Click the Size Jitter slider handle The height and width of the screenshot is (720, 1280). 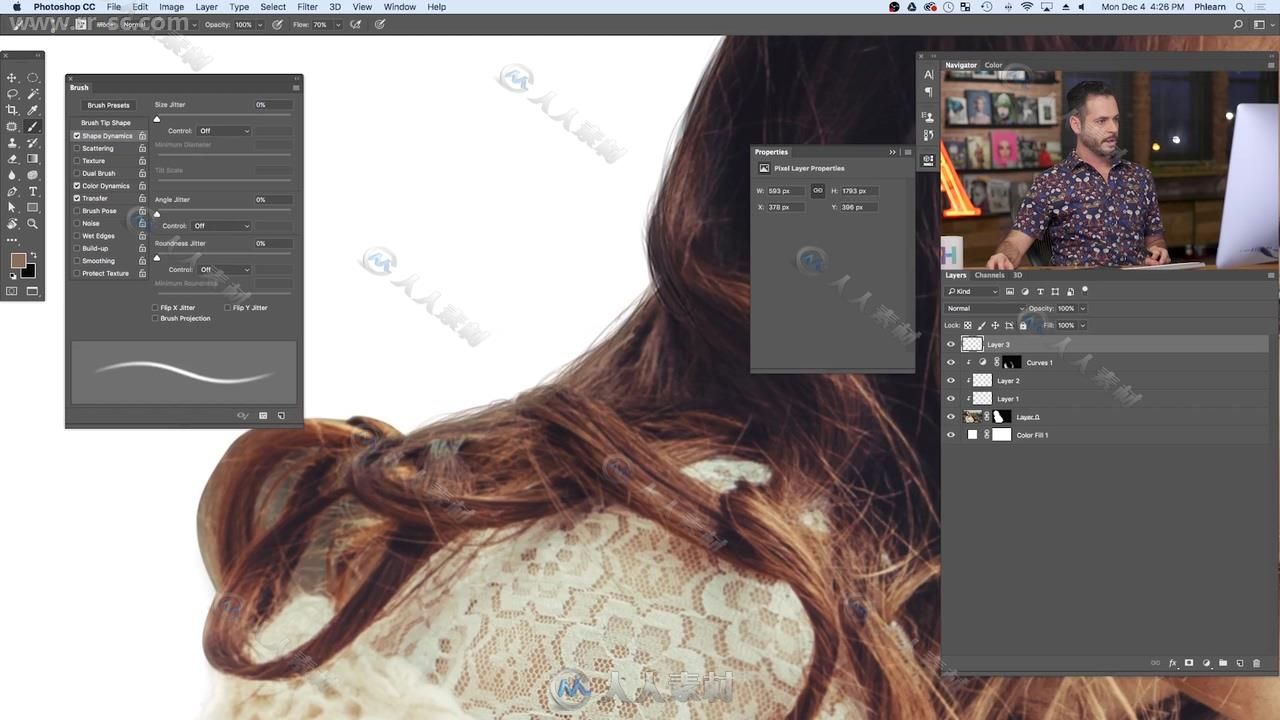click(157, 119)
